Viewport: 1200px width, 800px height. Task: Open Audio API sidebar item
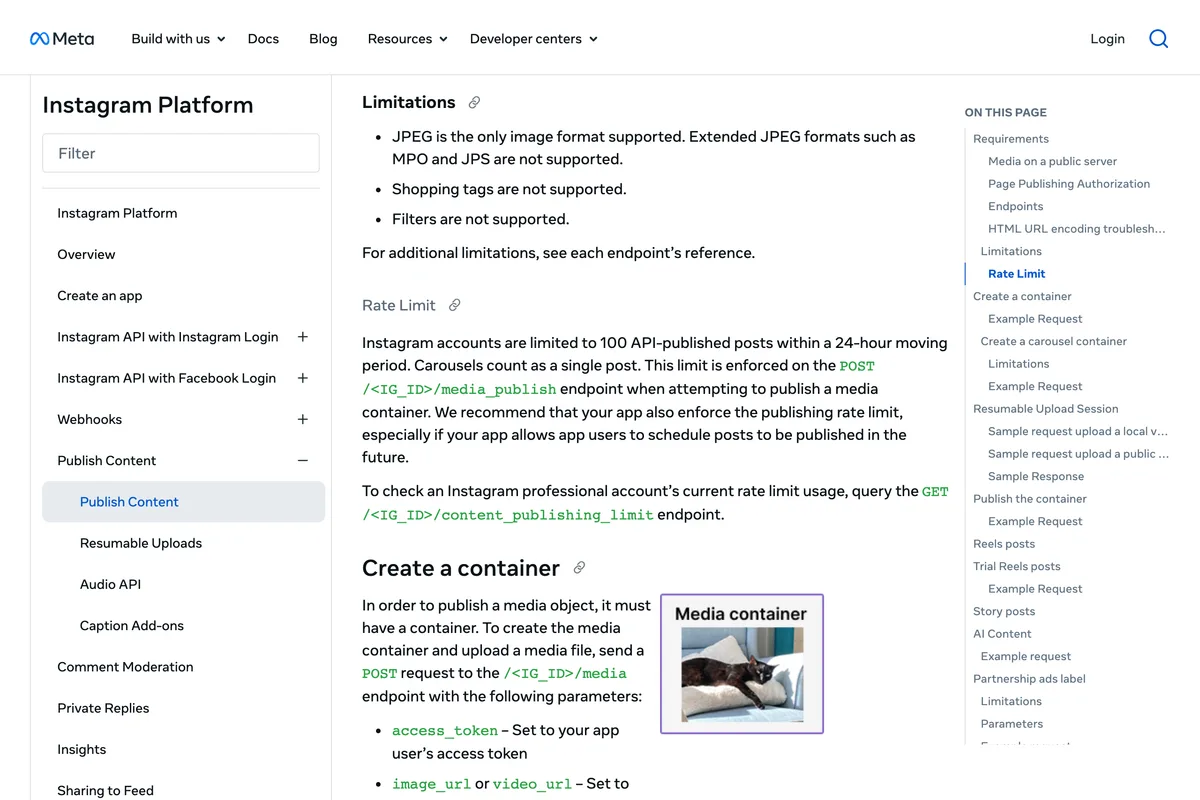point(110,584)
